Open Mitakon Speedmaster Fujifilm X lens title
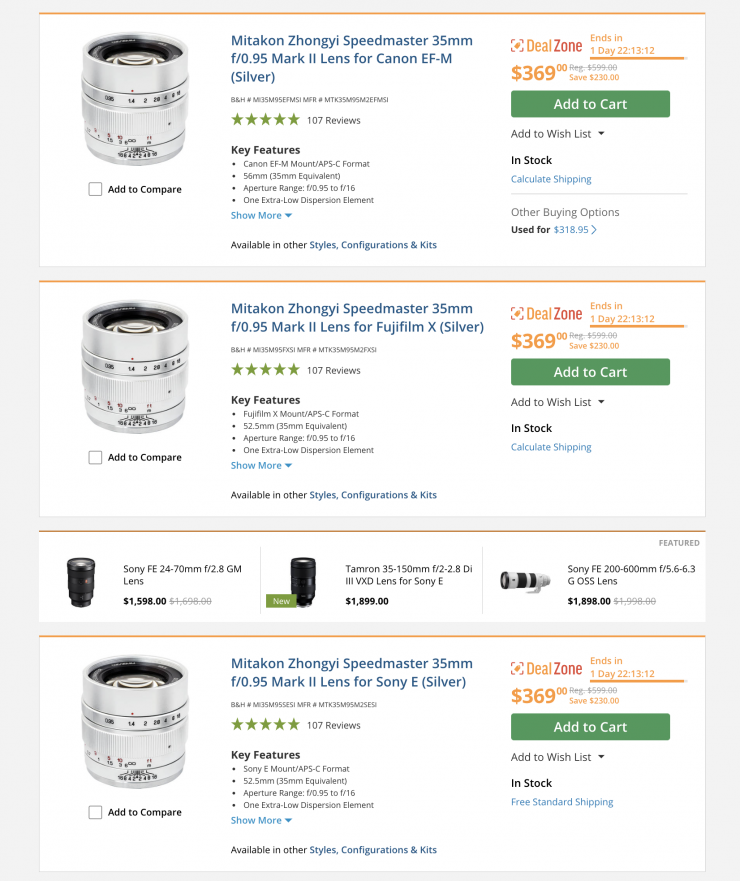Viewport: 740px width, 881px height. (356, 317)
